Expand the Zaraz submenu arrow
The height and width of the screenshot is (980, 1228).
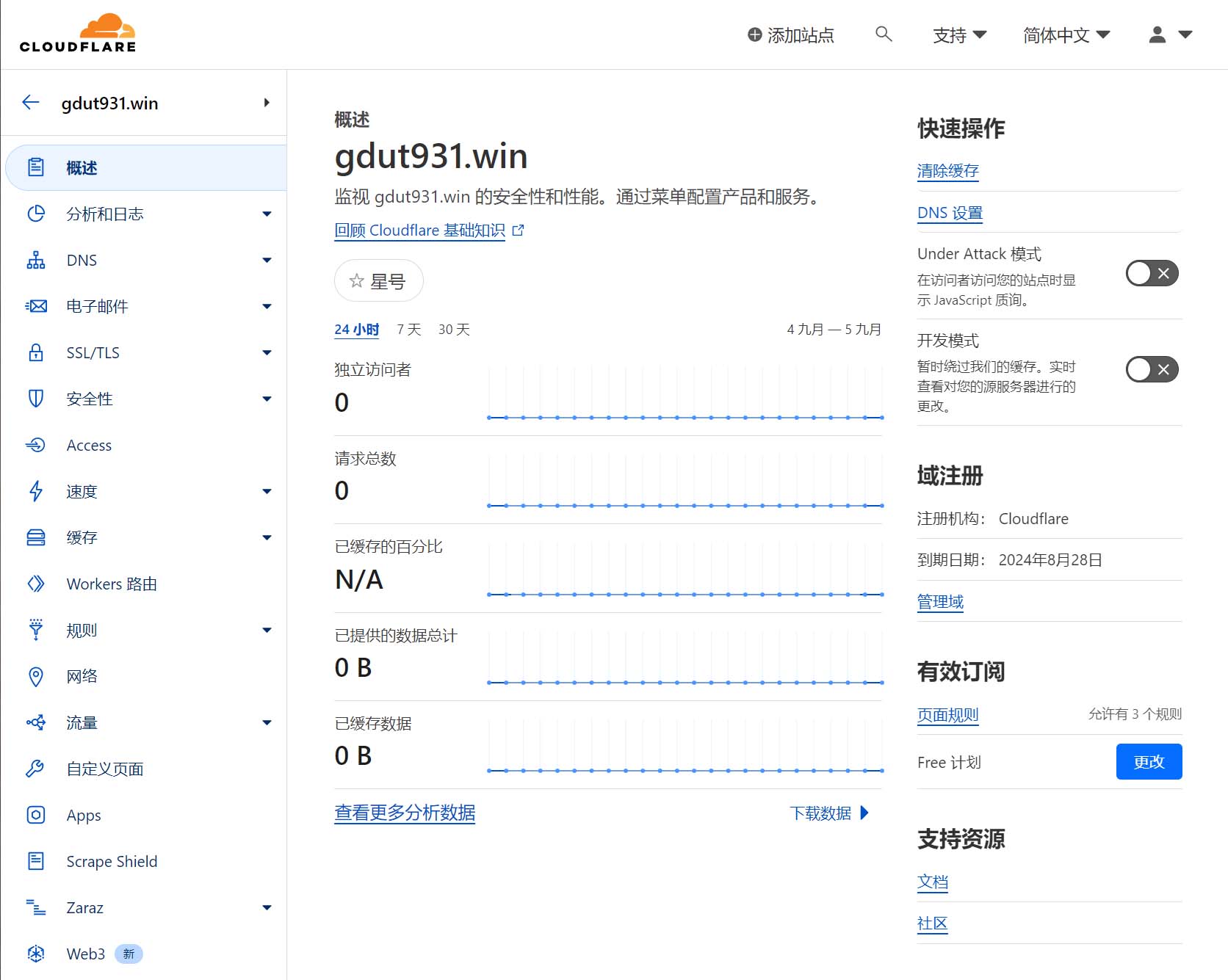pos(267,907)
